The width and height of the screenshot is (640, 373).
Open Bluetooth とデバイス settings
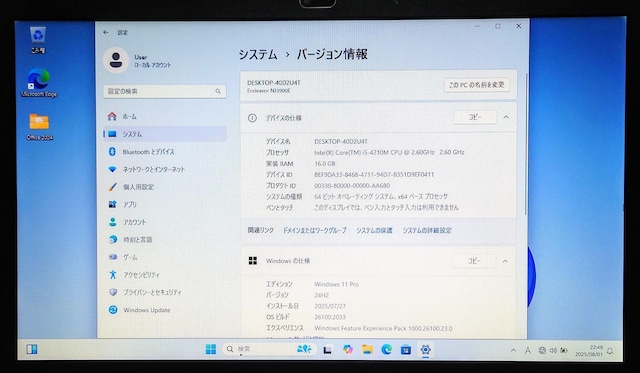pos(164,152)
